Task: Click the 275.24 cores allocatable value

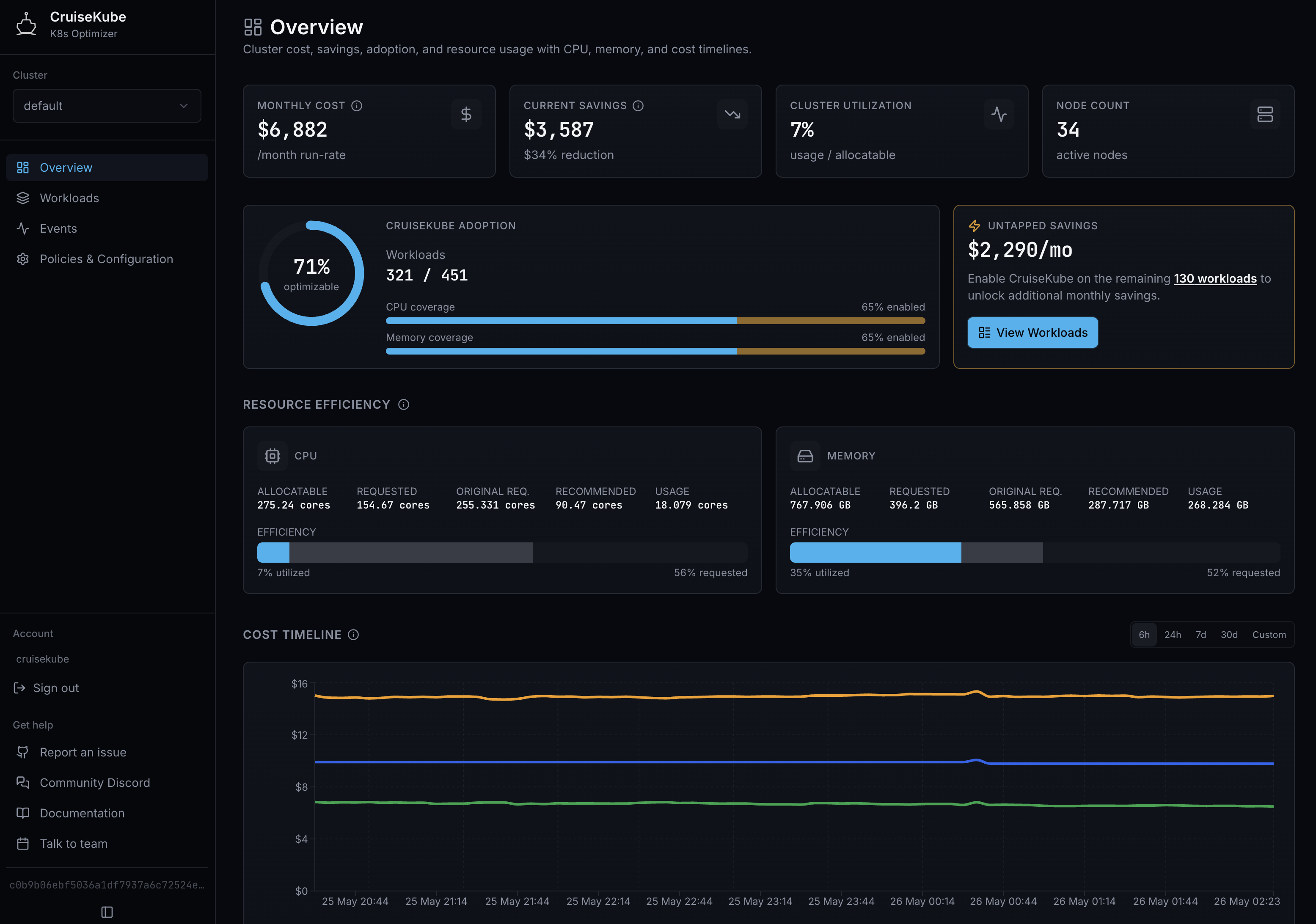Action: click(x=294, y=505)
